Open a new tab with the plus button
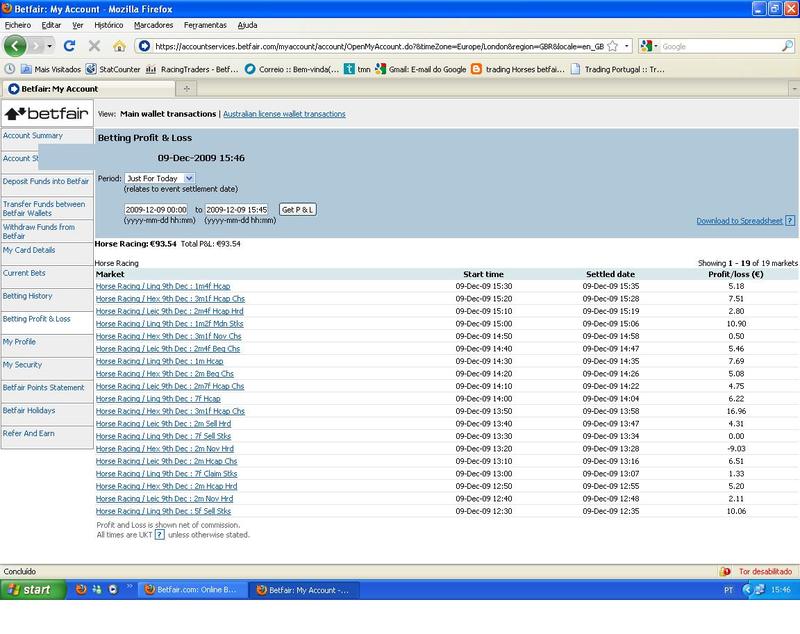 [x=187, y=89]
